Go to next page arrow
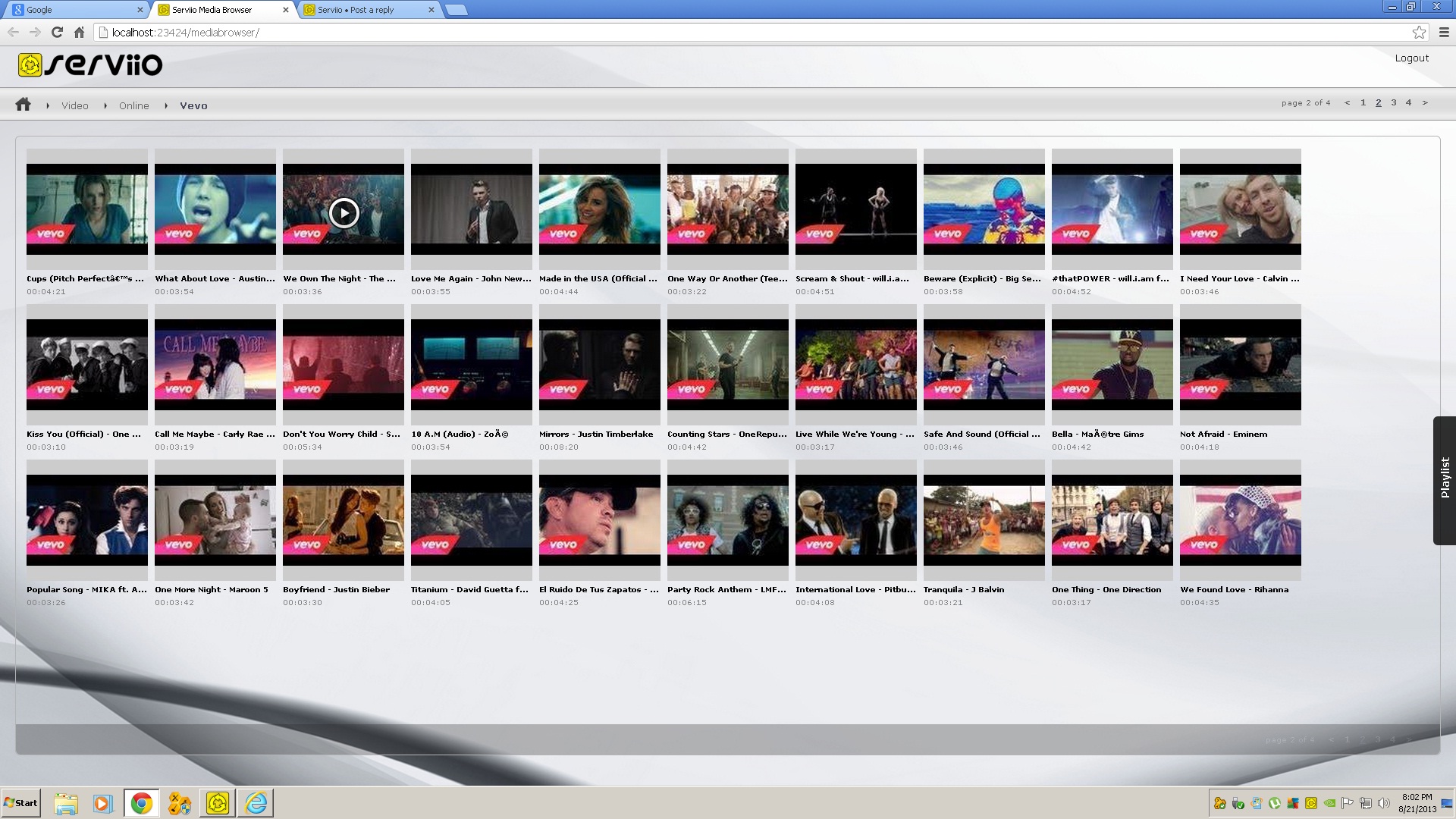1456x819 pixels. 1425,102
